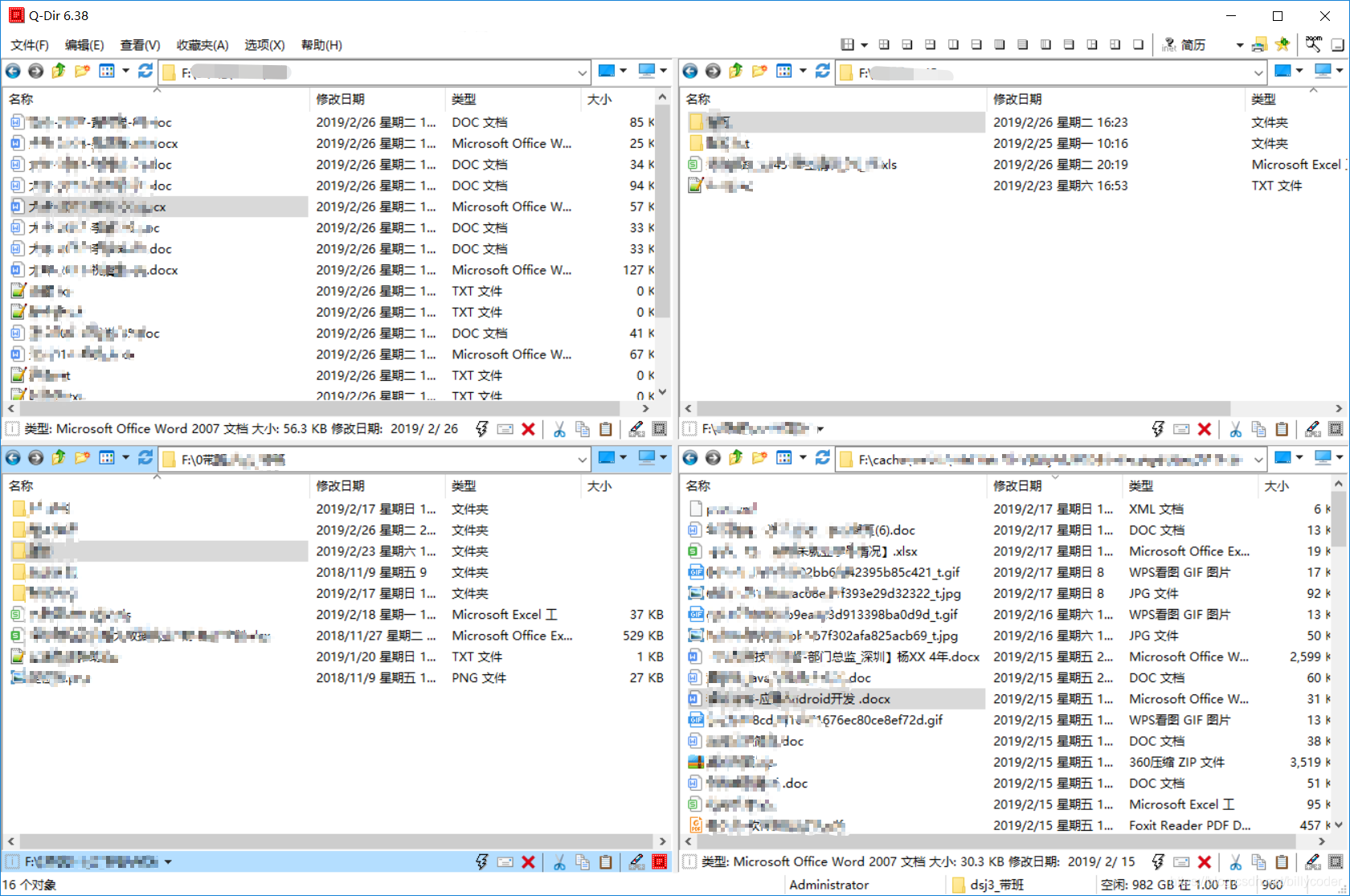
Task: Expand the top-left pane address dropdown
Action: coord(582,72)
